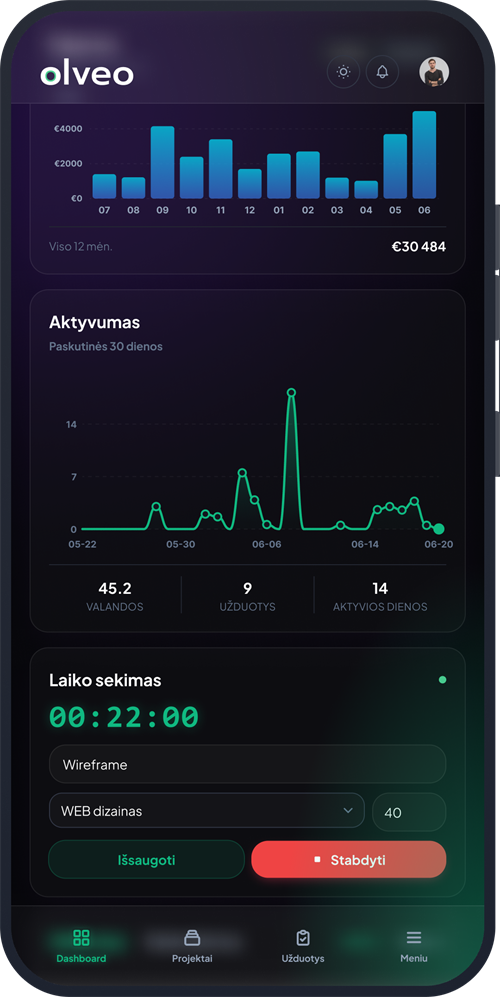This screenshot has width=500, height=997.
Task: Switch to the Projektai tab
Action: pos(192,945)
